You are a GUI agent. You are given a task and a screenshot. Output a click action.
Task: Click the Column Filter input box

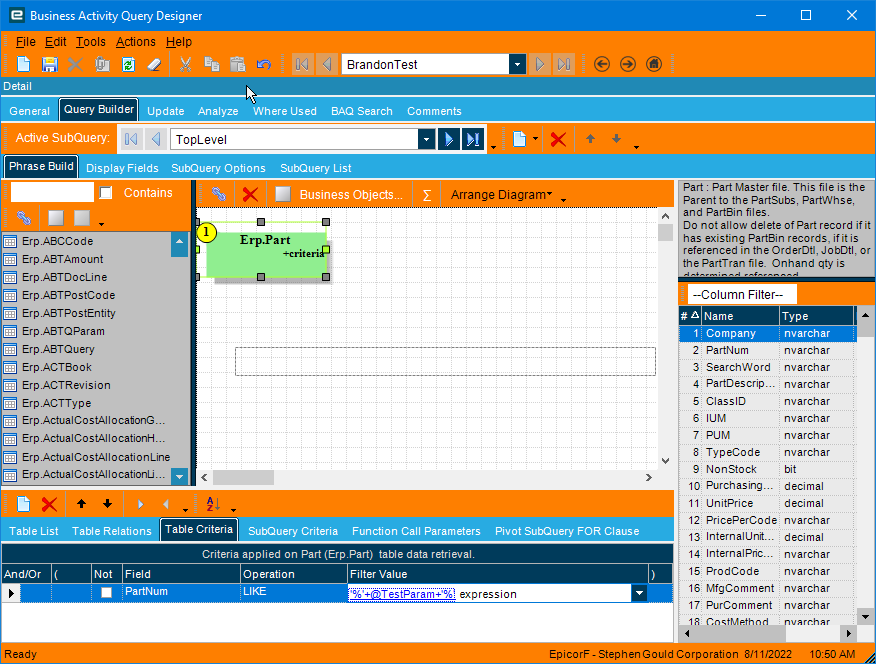[742, 294]
